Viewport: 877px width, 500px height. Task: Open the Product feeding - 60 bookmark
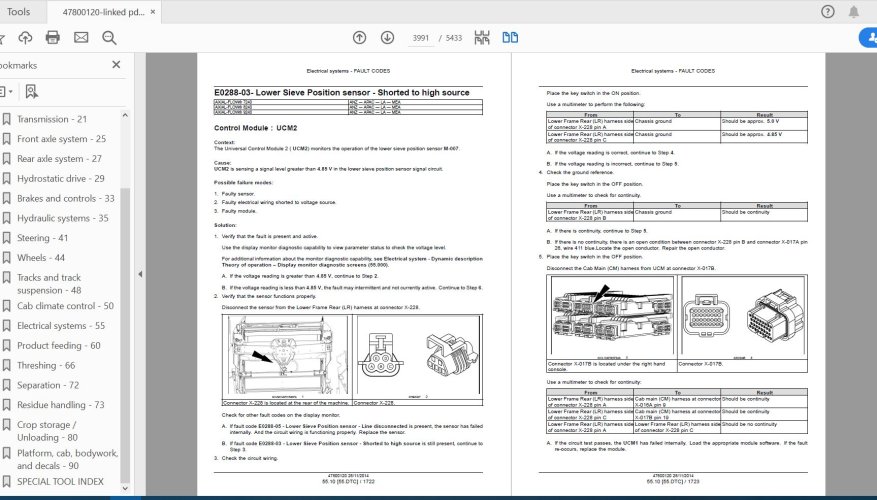(x=59, y=346)
